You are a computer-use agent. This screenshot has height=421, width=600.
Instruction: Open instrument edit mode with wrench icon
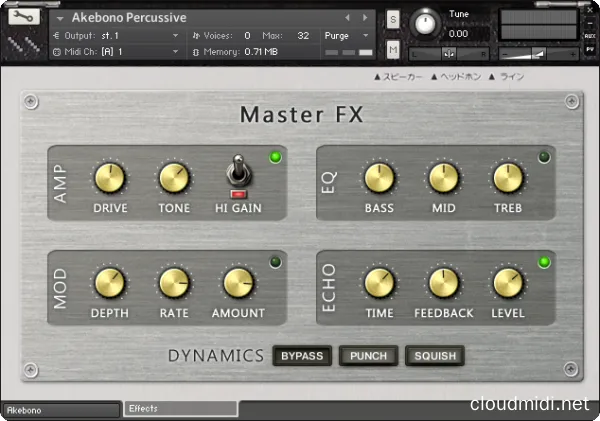[24, 17]
